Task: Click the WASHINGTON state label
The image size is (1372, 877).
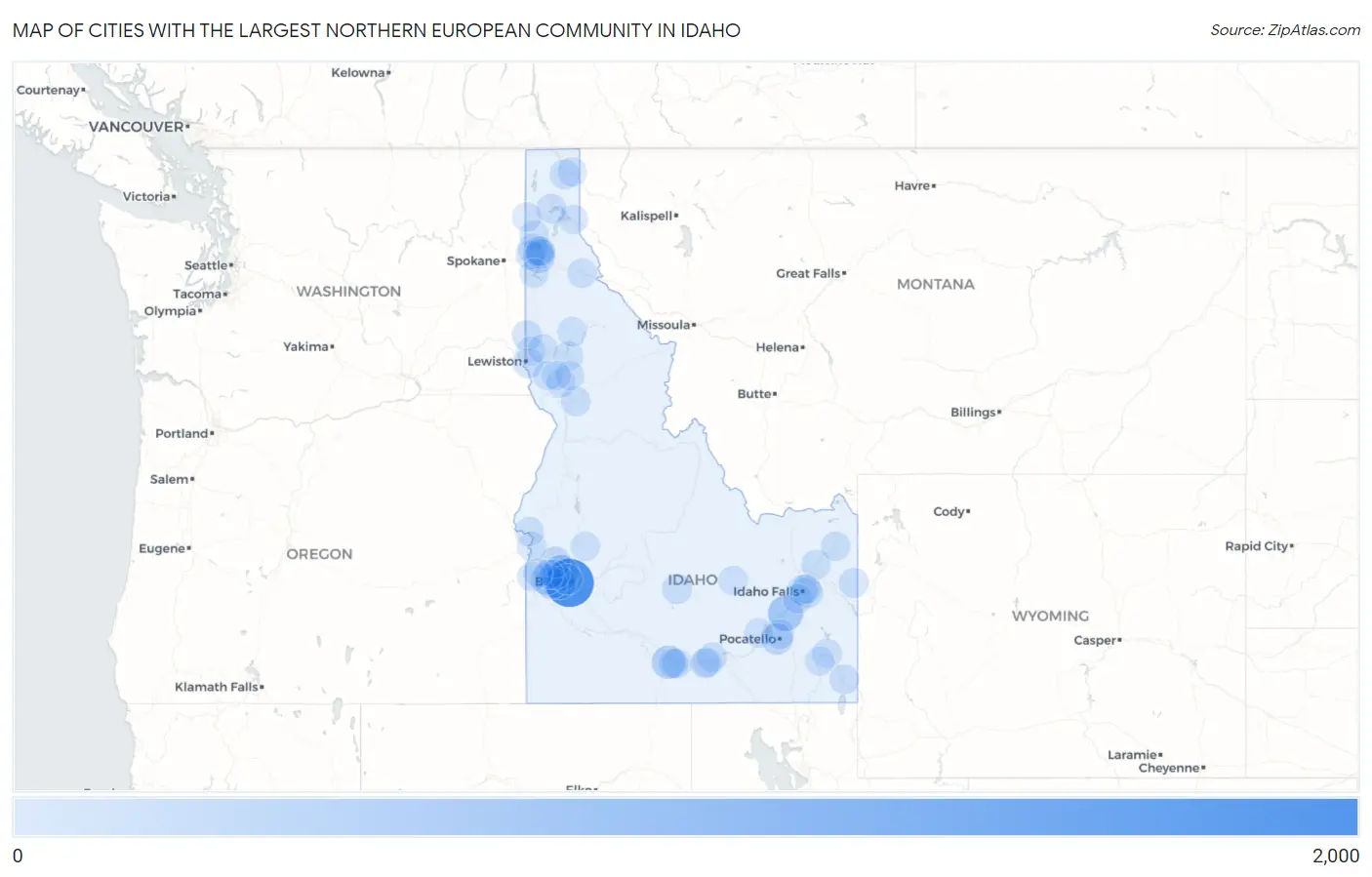Action: coord(348,291)
